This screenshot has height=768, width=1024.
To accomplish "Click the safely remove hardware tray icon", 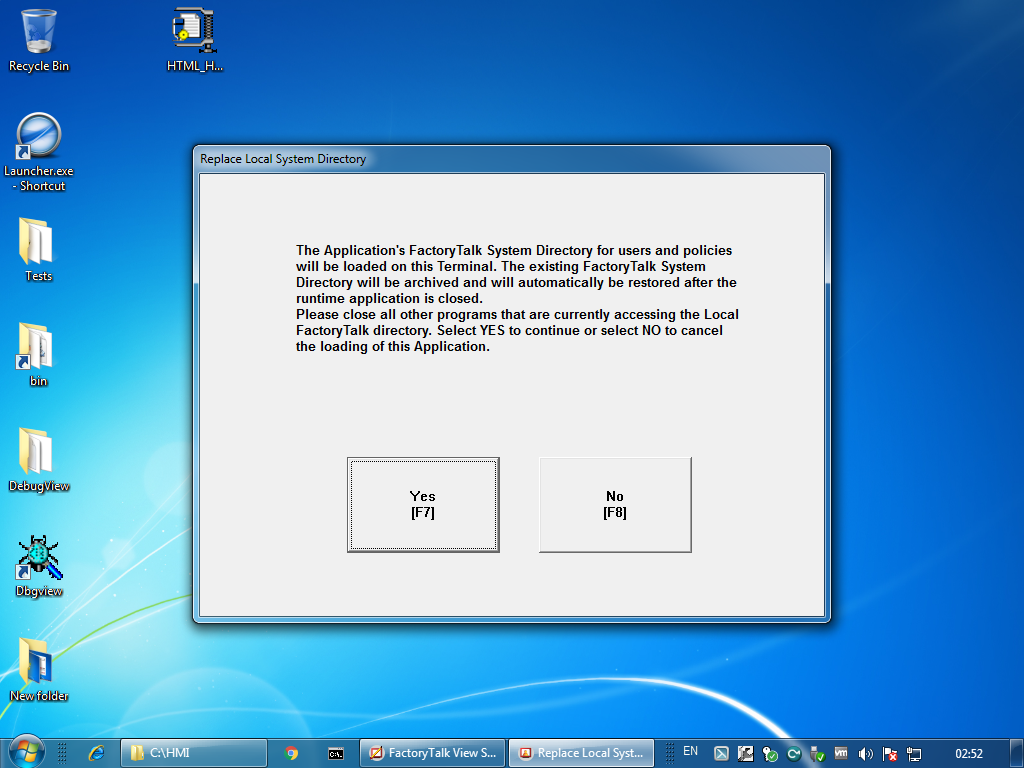I will click(x=817, y=754).
